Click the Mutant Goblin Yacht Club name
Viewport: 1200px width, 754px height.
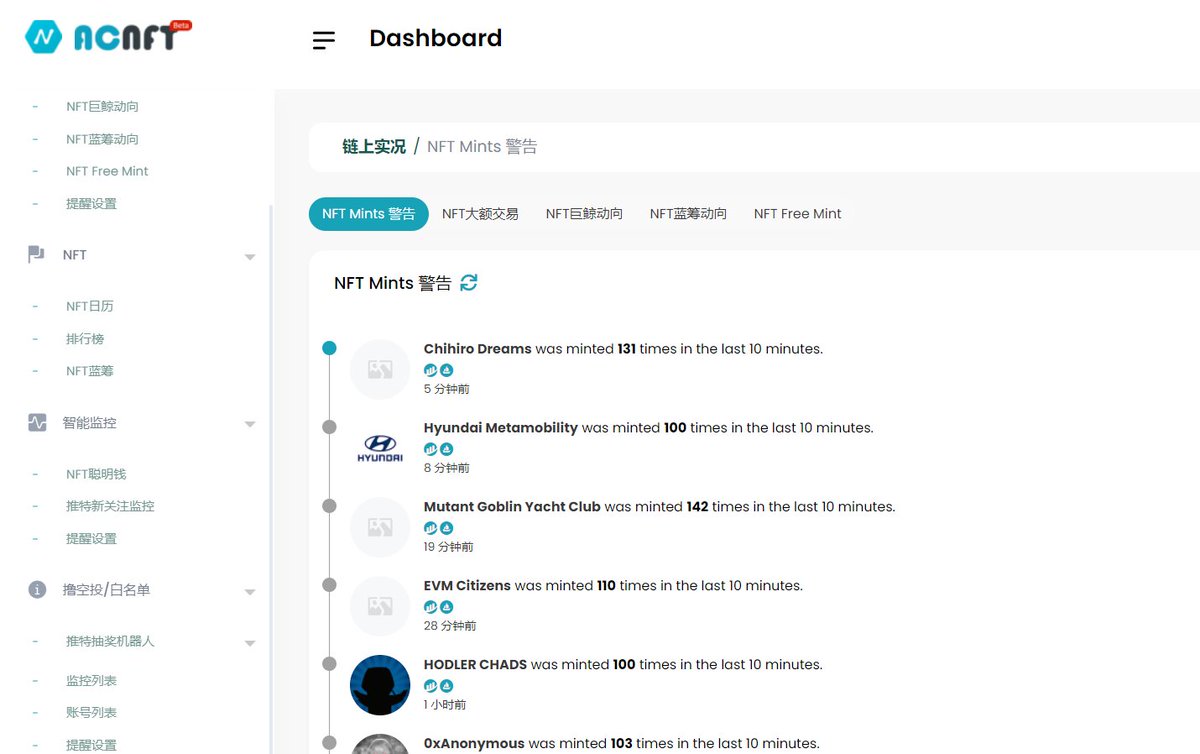tap(512, 507)
